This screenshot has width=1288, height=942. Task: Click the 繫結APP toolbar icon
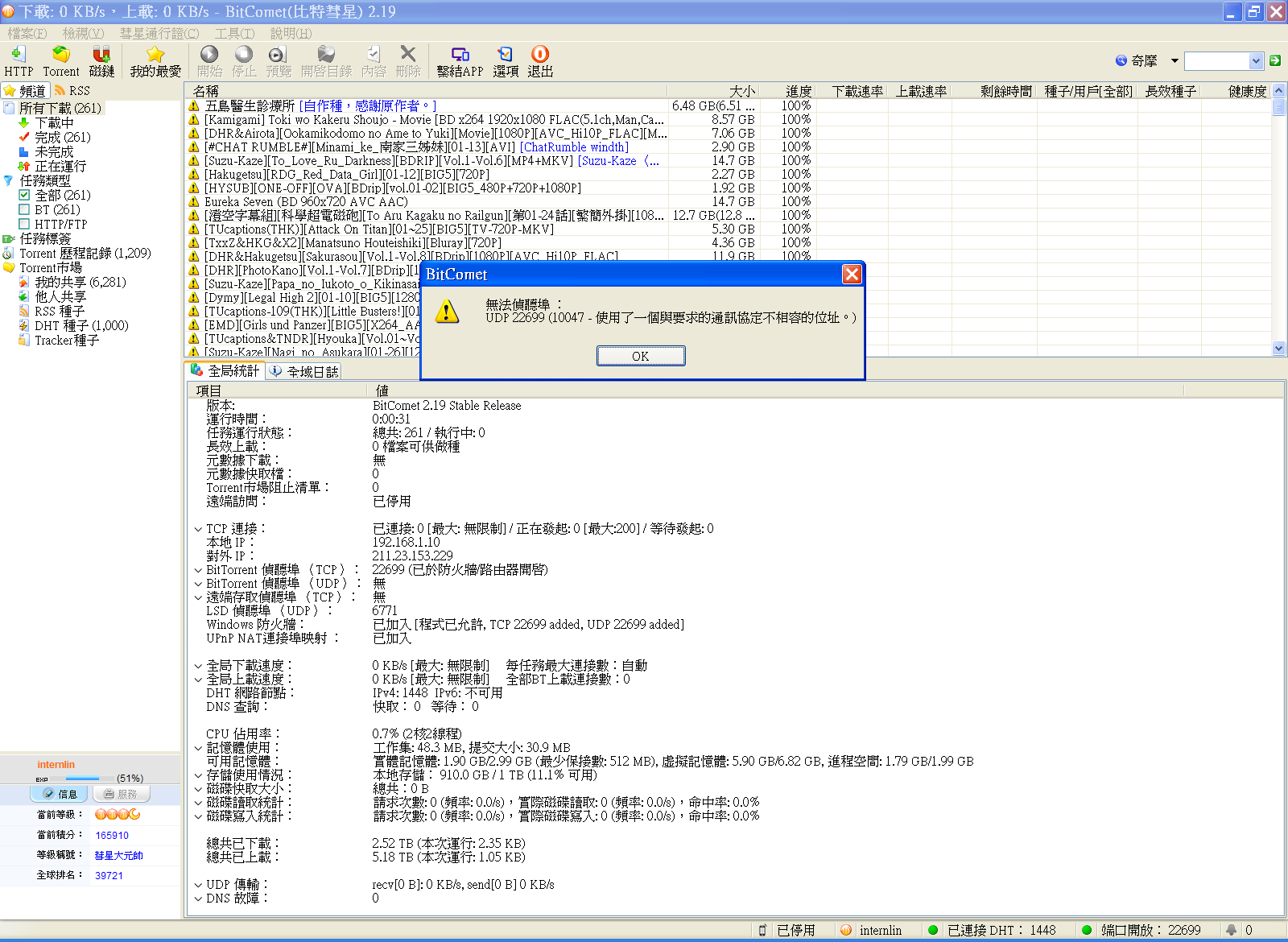click(460, 55)
